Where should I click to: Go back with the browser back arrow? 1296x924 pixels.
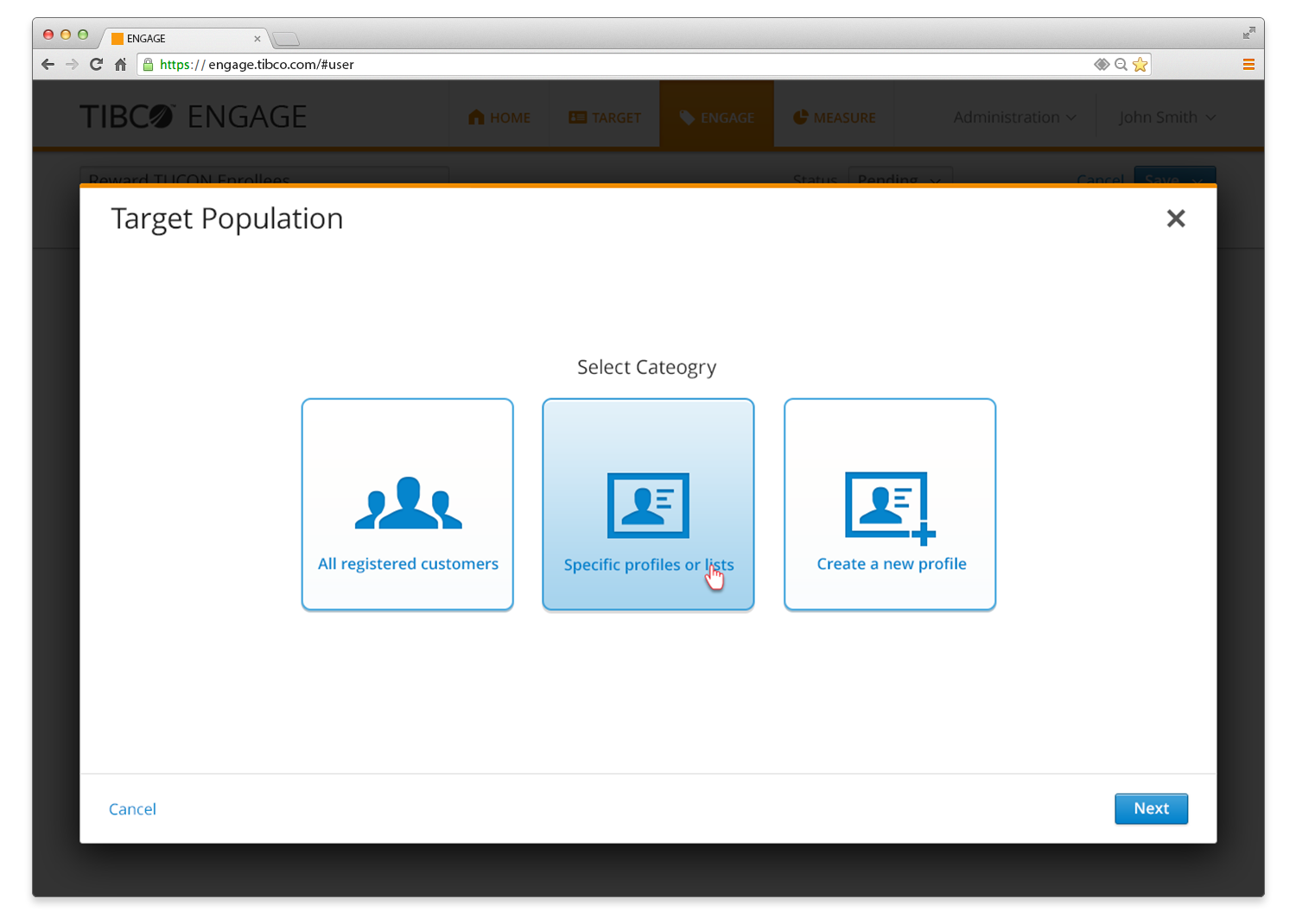click(48, 64)
